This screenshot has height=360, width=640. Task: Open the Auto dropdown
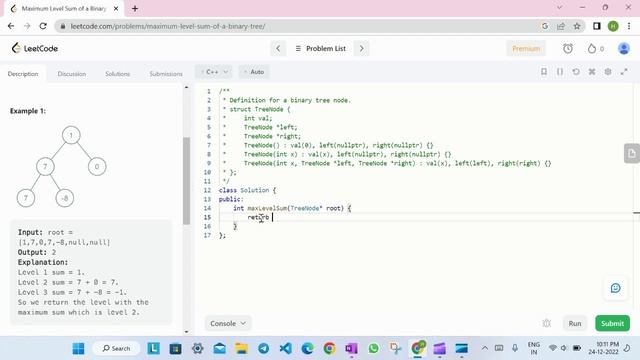click(x=254, y=72)
